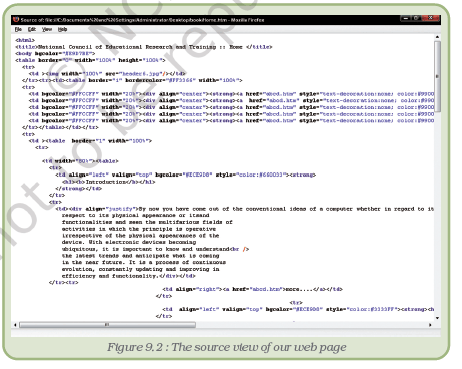This screenshot has width=462, height=369.
Task: Click the horizontal scrollbar left arrow
Action: tap(15, 325)
